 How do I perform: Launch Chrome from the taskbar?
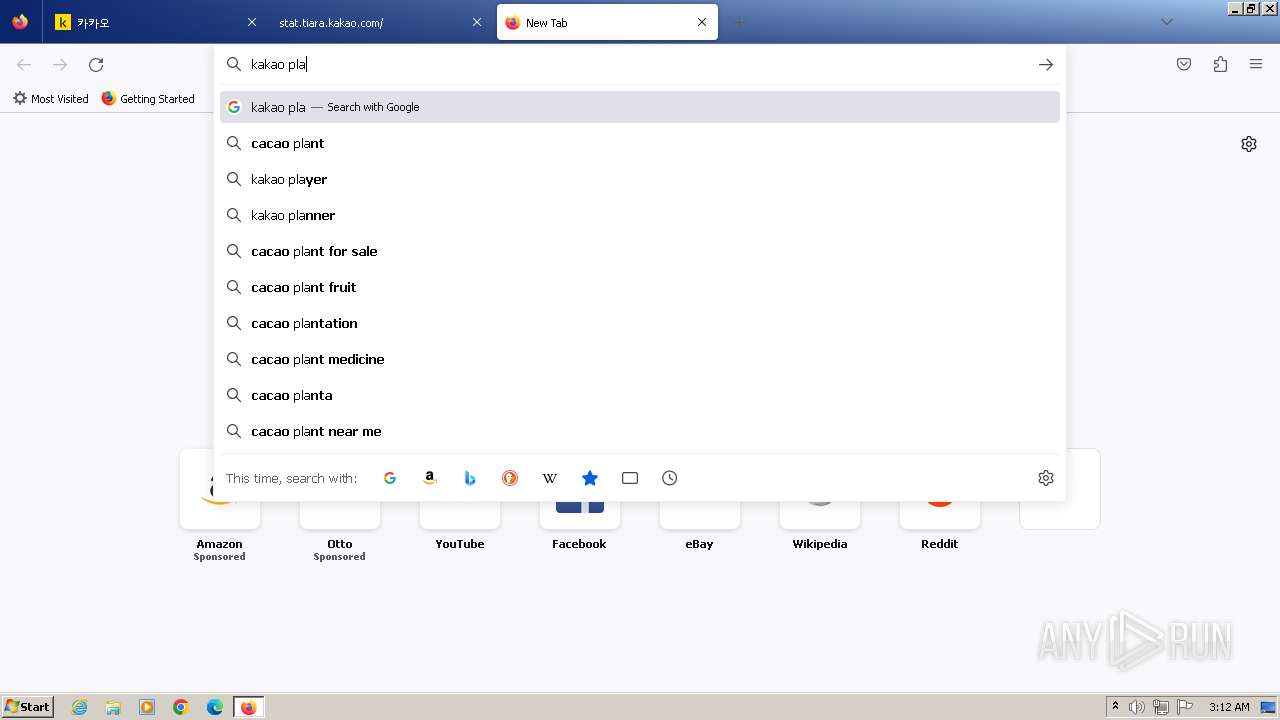click(x=181, y=707)
